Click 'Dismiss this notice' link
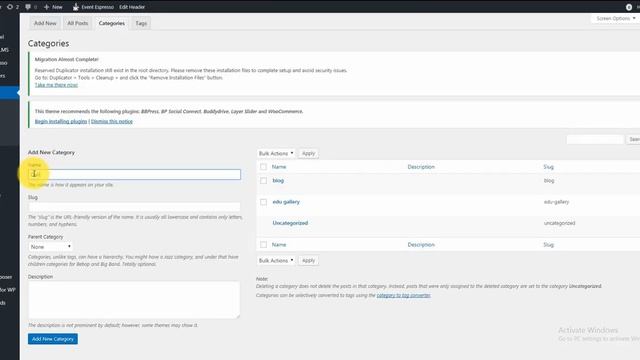Viewport: 640px width, 360px height. (111, 121)
